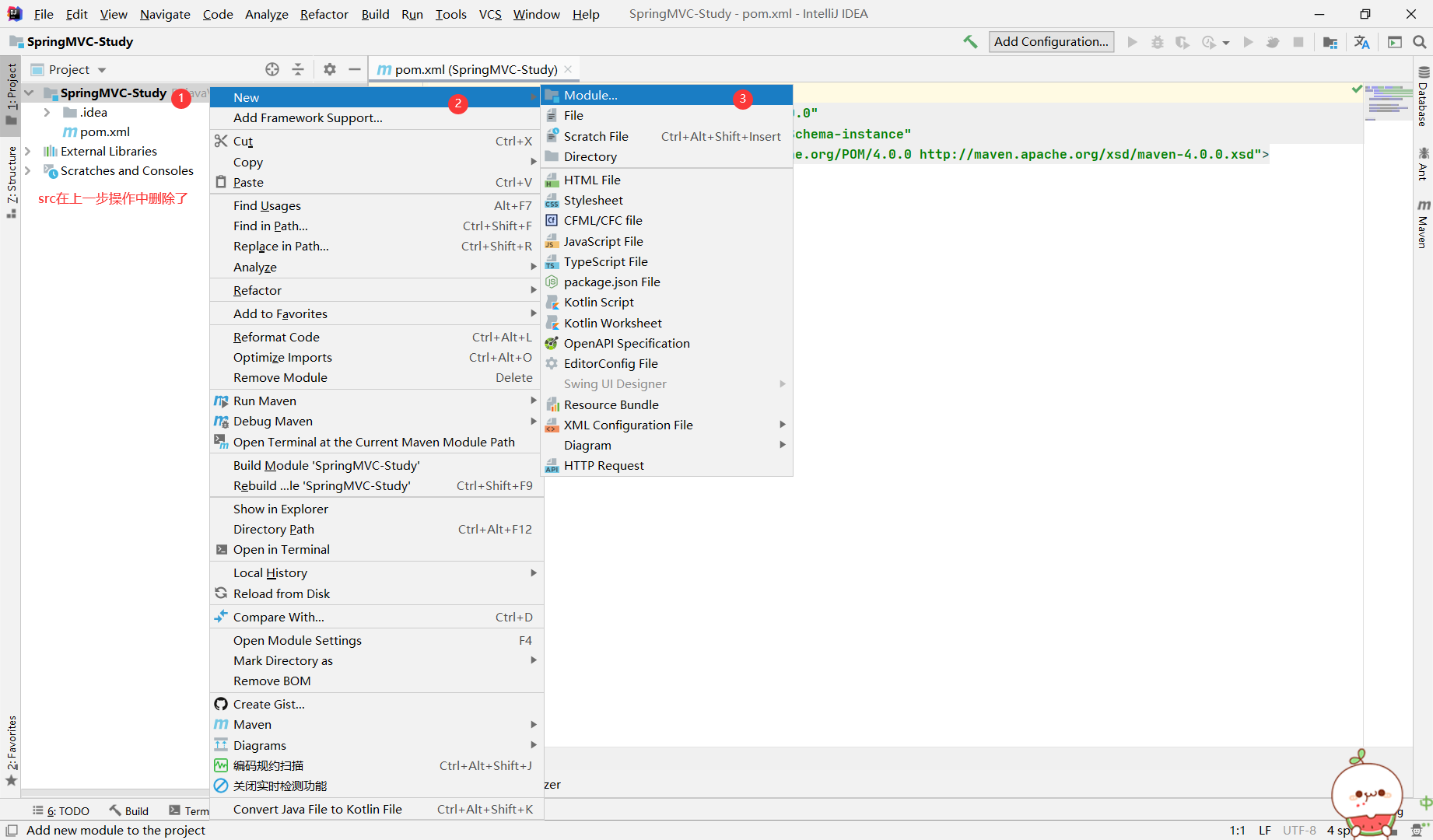
Task: Click Open Module Settings menu item
Action: pos(377,640)
